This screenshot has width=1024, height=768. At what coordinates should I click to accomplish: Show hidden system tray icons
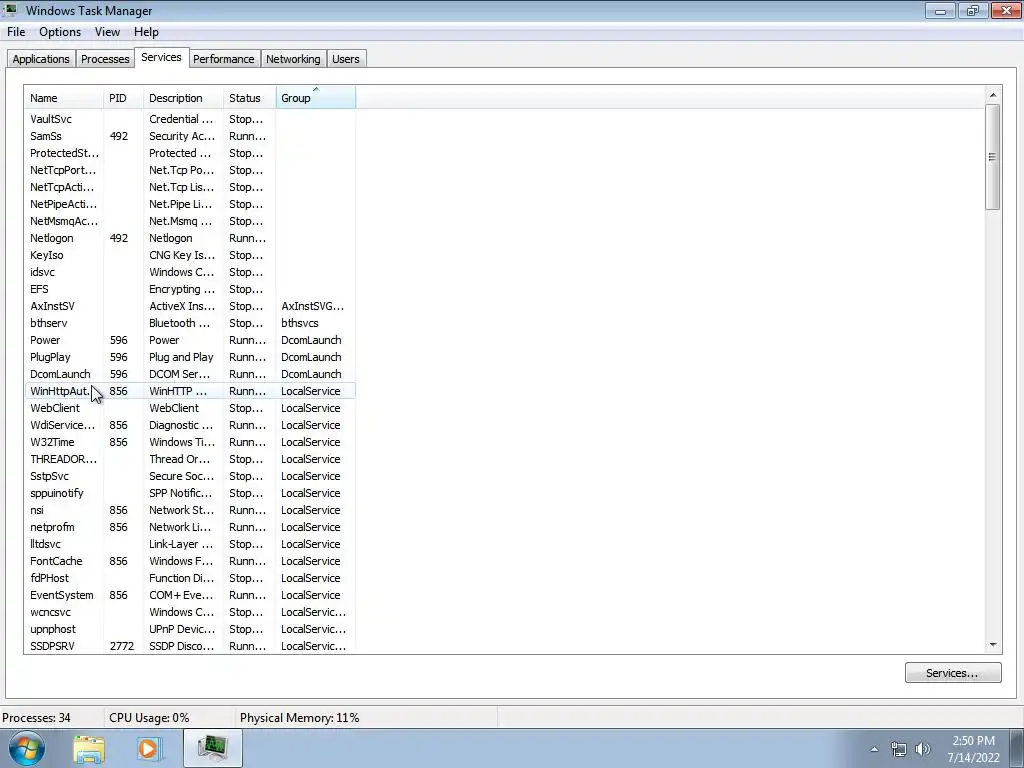[x=874, y=749]
